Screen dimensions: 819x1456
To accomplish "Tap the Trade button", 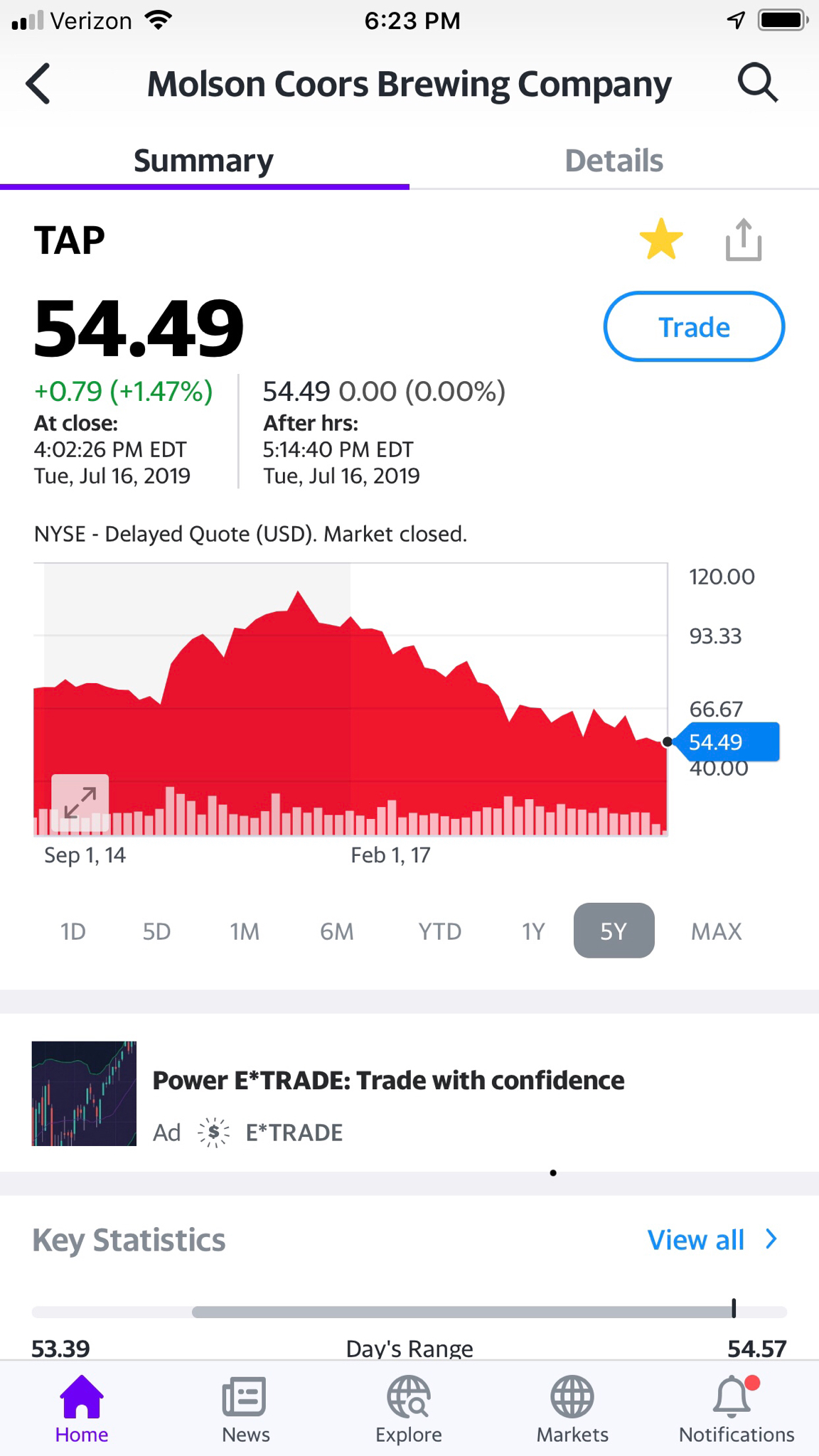I will point(694,326).
